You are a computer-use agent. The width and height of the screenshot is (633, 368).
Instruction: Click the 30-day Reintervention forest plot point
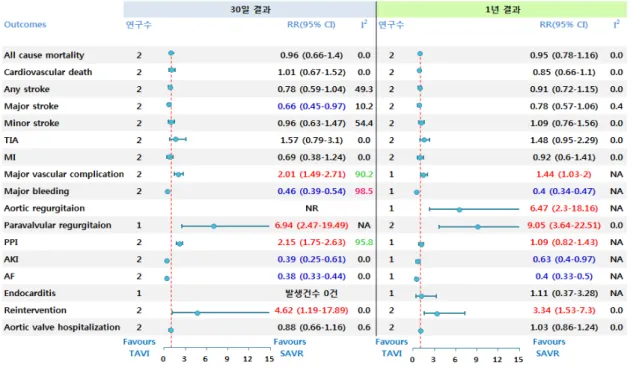click(197, 313)
